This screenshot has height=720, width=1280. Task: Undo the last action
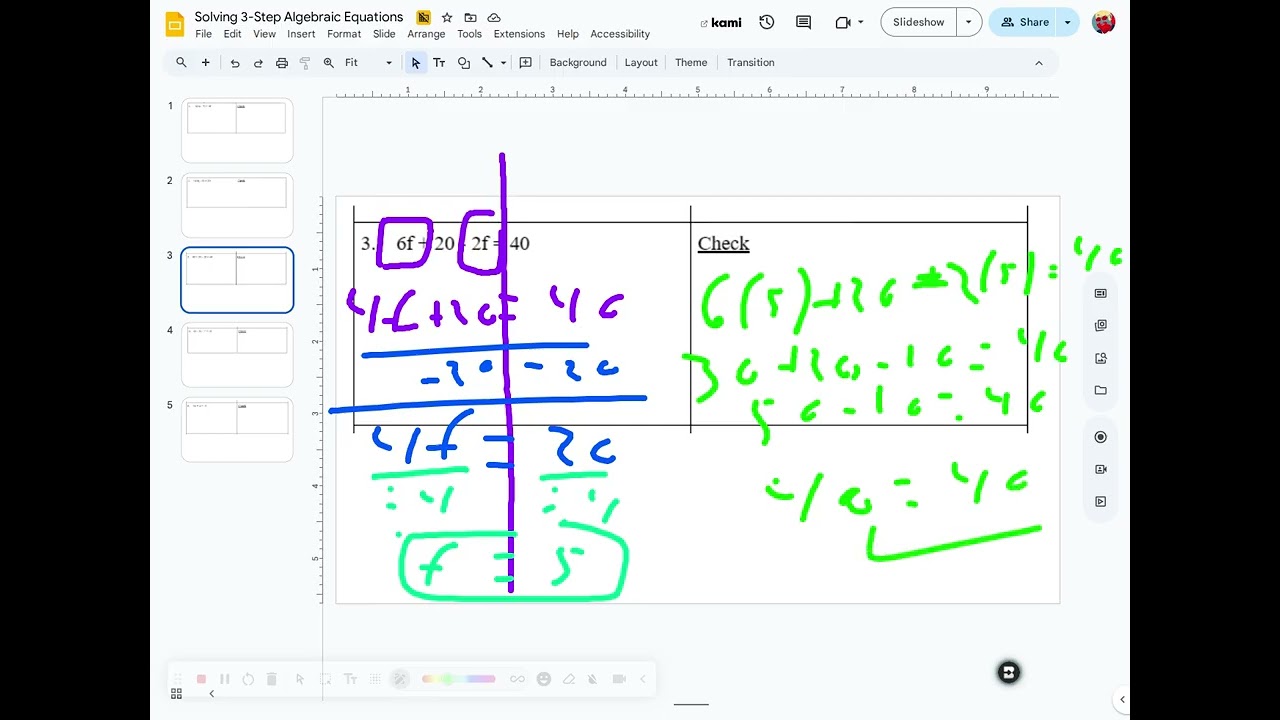coord(235,63)
